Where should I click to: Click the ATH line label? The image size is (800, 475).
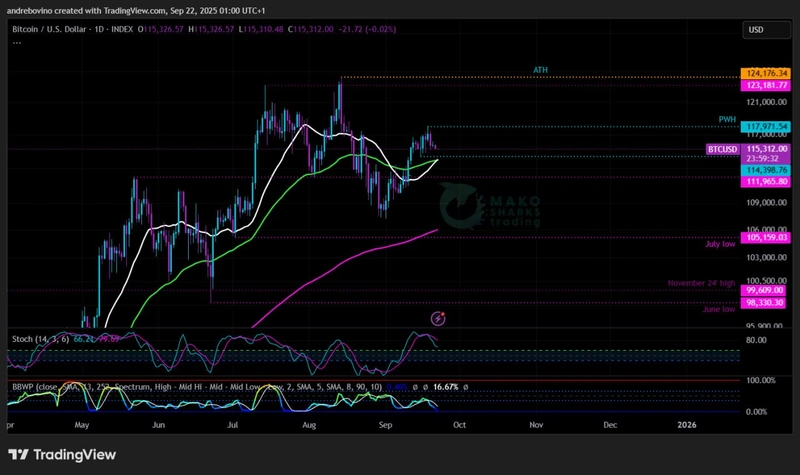coord(540,70)
